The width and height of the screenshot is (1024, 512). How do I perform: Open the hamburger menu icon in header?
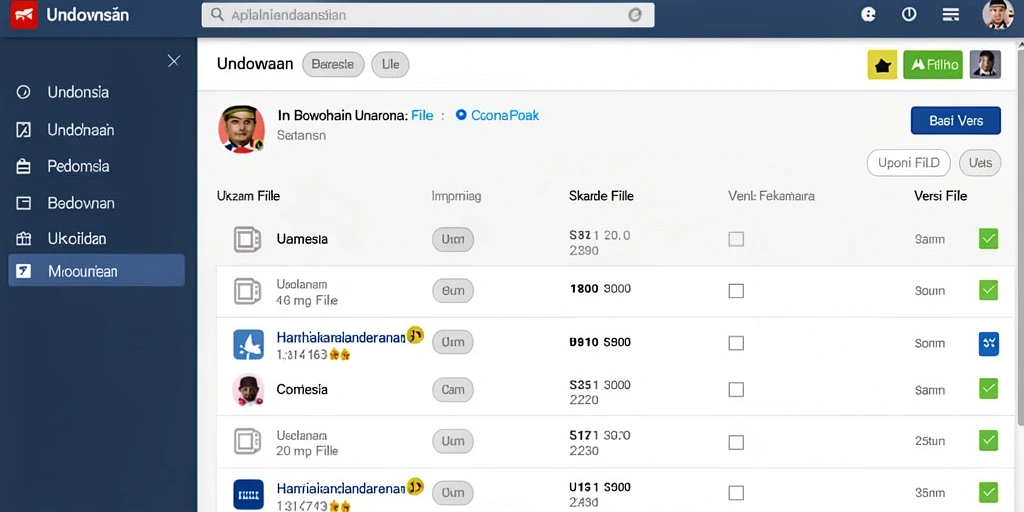point(950,14)
